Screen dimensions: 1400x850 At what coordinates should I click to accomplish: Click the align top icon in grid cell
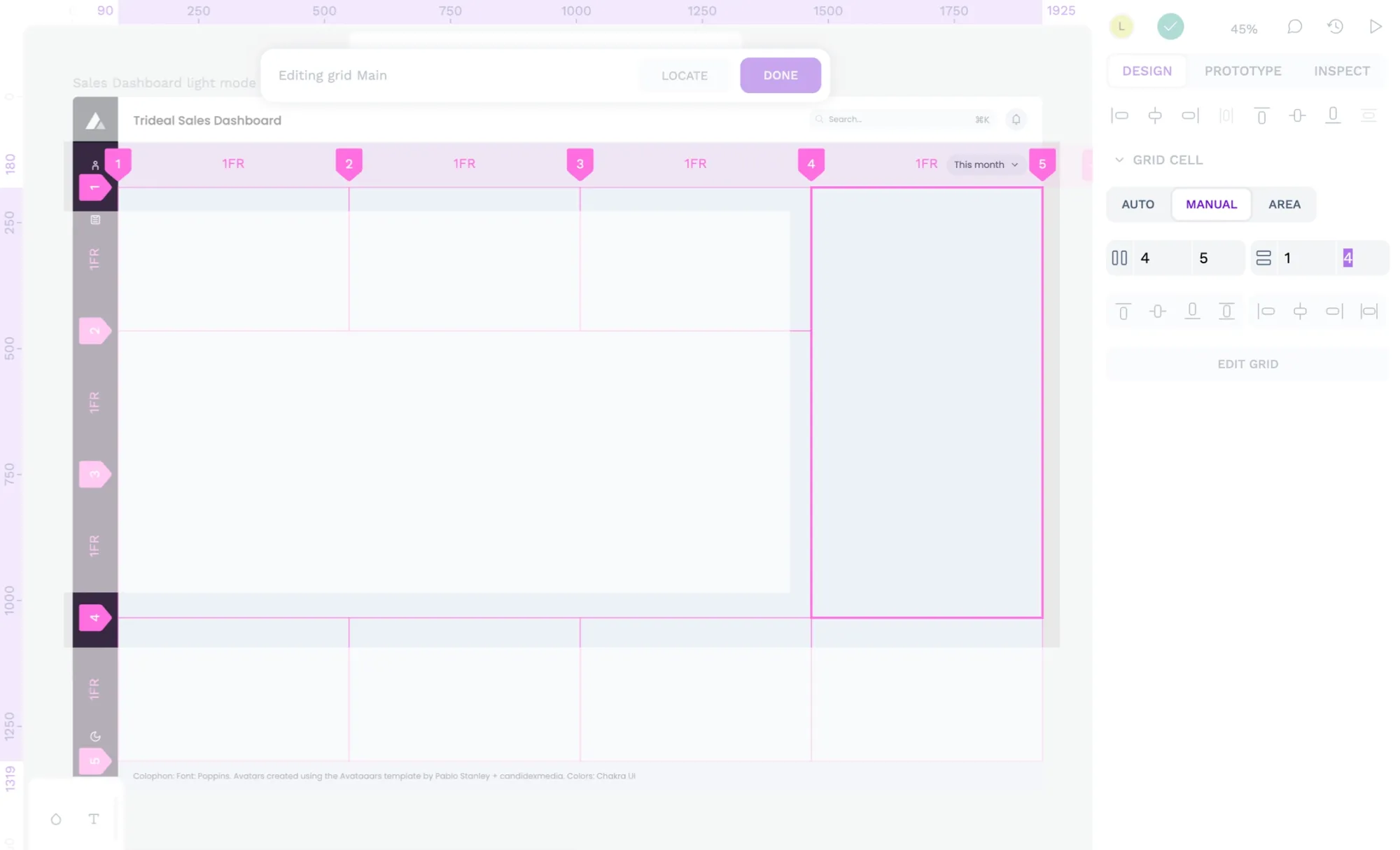pyautogui.click(x=1123, y=311)
